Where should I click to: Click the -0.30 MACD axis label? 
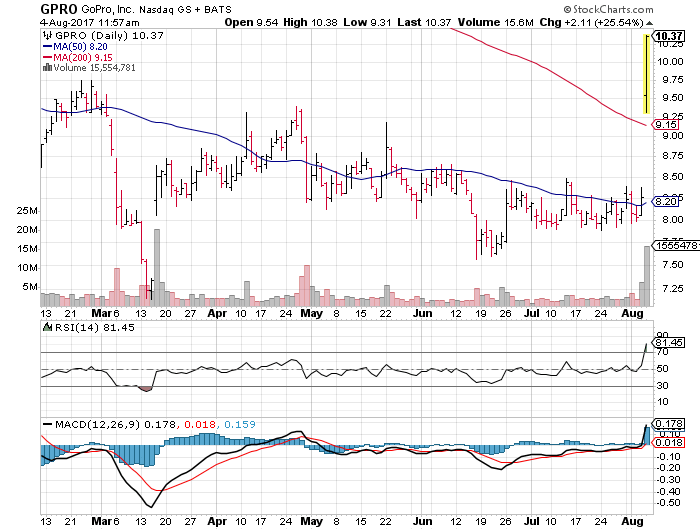pyautogui.click(x=668, y=480)
